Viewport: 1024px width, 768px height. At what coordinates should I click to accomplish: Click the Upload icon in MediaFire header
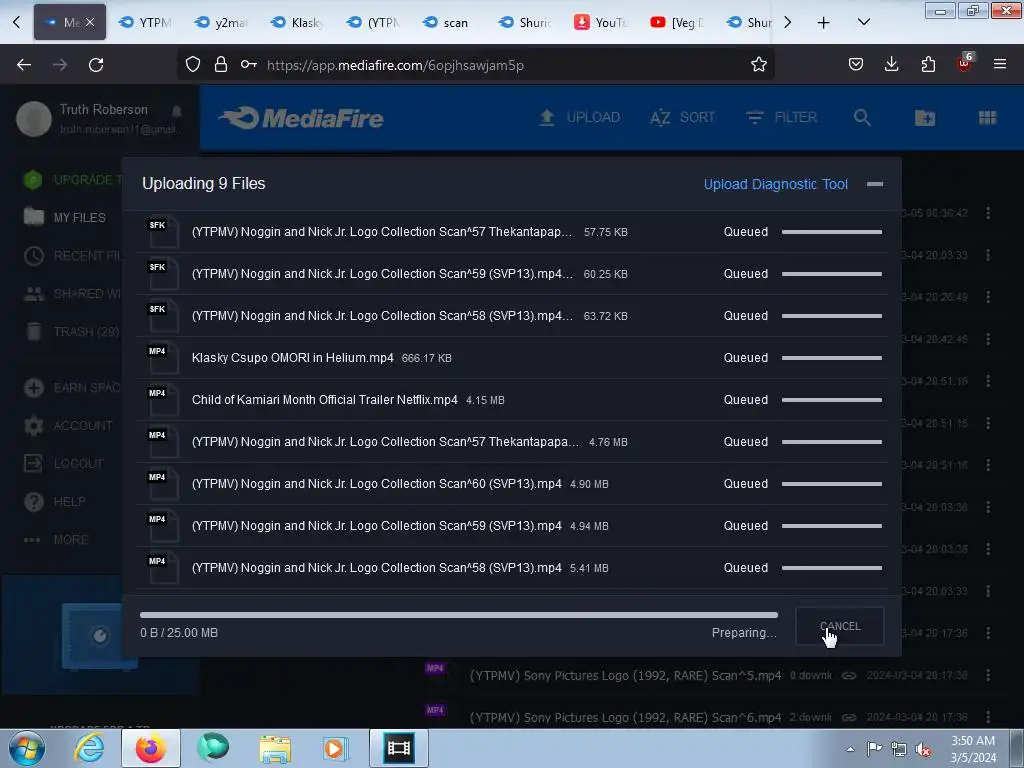point(547,118)
